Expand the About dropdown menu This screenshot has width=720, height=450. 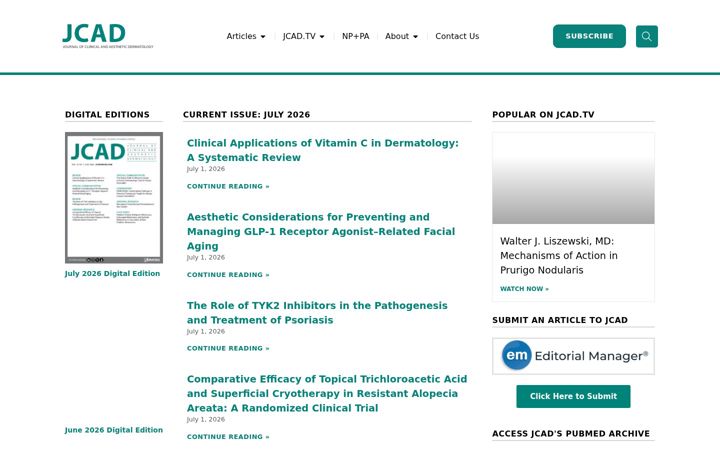click(401, 36)
